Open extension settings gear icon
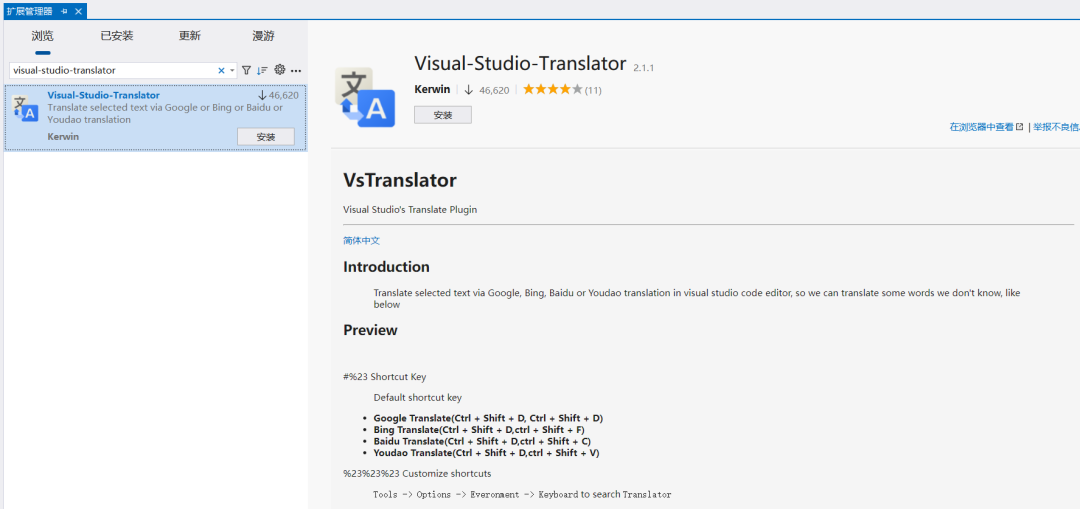 point(280,70)
